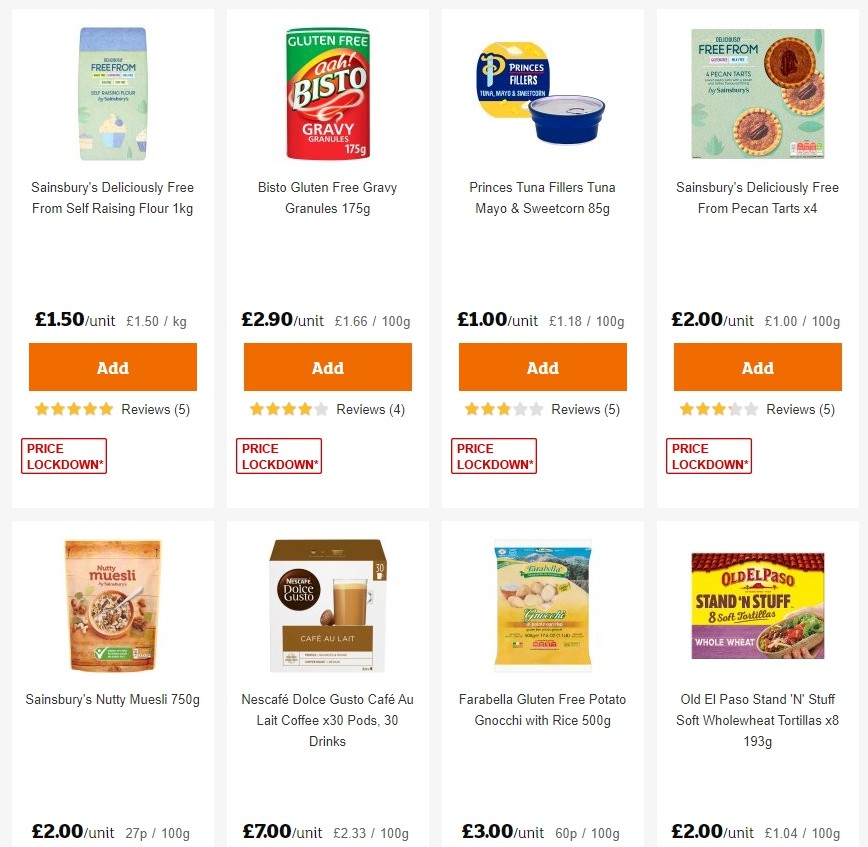868x847 pixels.
Task: Add Bisto Gluten Free Gravy Granules to trolley
Action: click(x=327, y=366)
